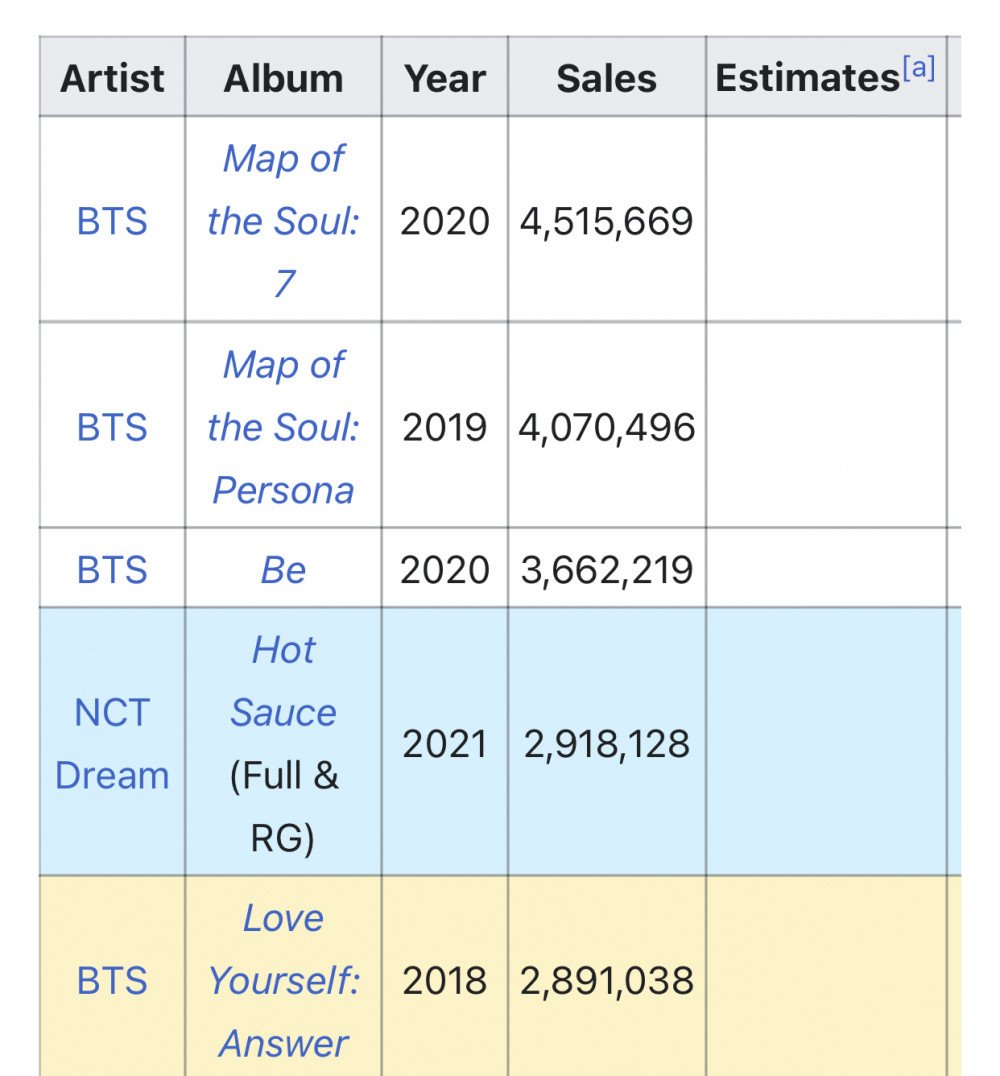1000x1076 pixels.
Task: Open BTS link in the Be row
Action: [112, 570]
